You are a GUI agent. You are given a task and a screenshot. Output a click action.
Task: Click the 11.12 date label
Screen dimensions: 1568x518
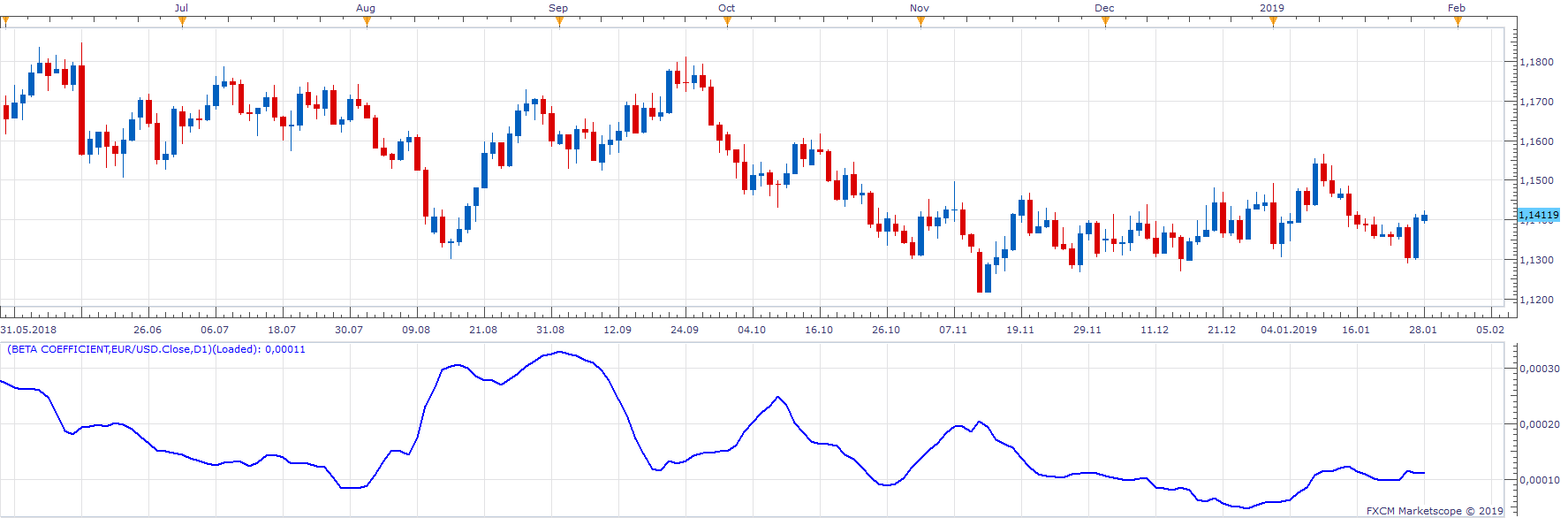1155,330
